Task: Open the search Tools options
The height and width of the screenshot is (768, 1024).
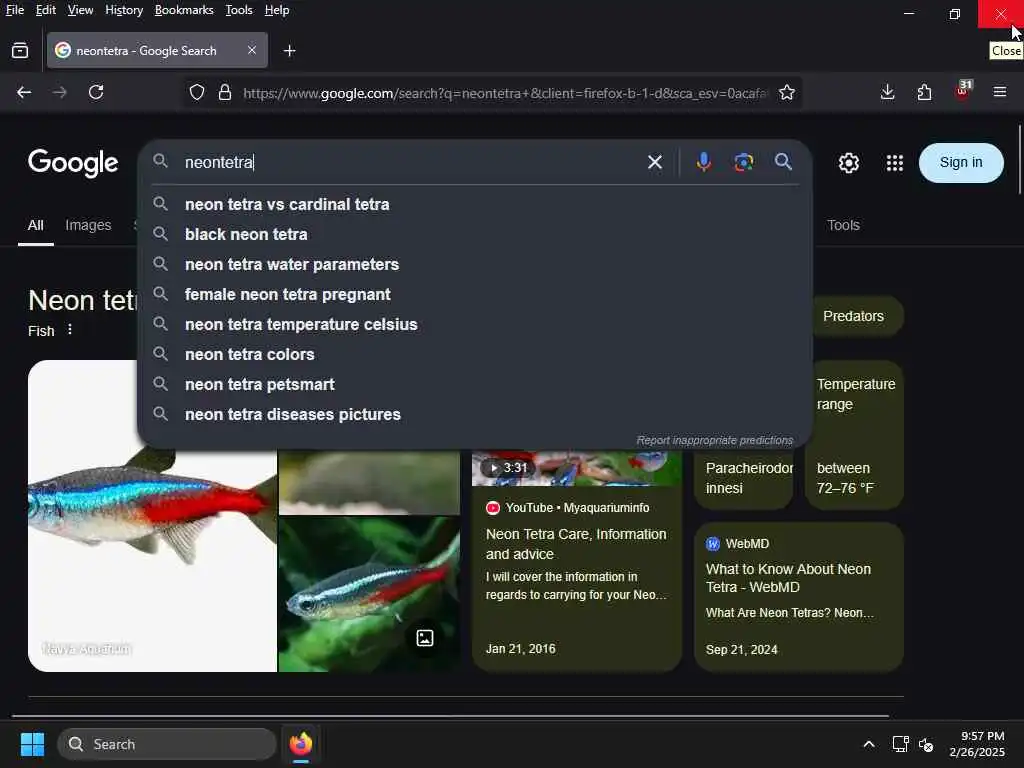Action: (843, 225)
